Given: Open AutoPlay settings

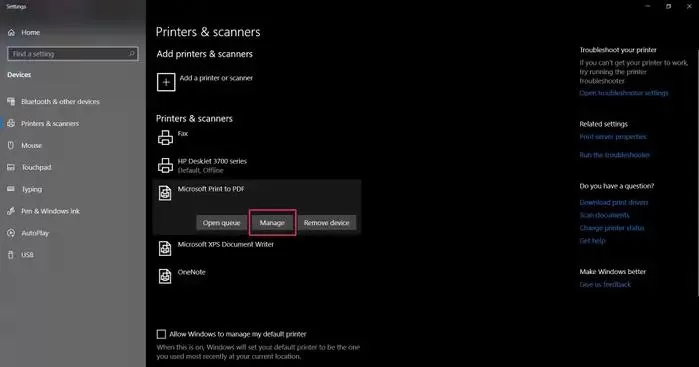Looking at the screenshot, I should 35,233.
